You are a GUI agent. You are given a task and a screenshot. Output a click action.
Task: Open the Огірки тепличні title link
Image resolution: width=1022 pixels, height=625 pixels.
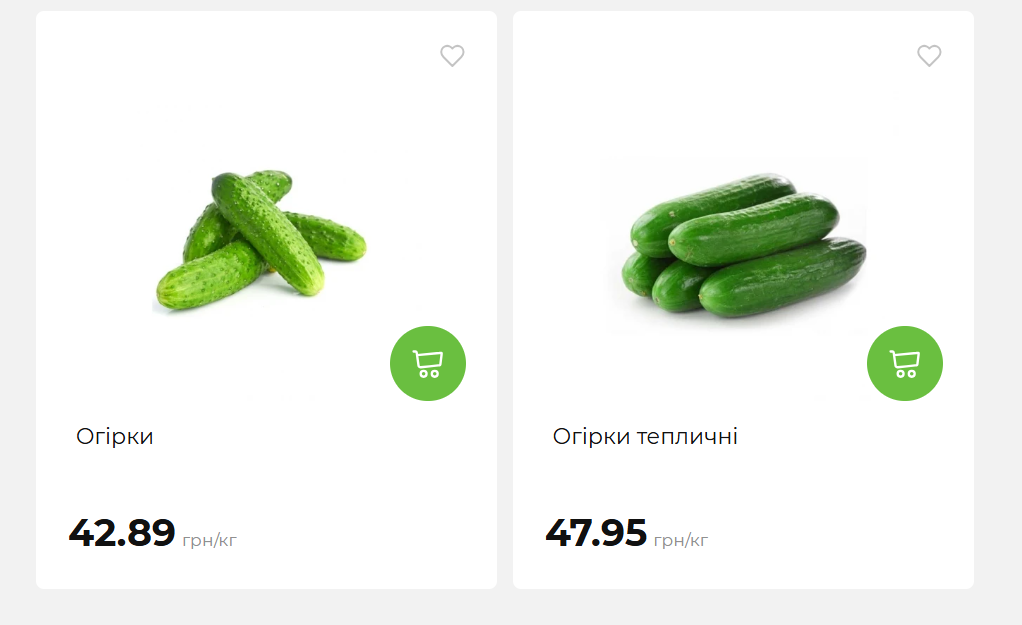pos(645,437)
